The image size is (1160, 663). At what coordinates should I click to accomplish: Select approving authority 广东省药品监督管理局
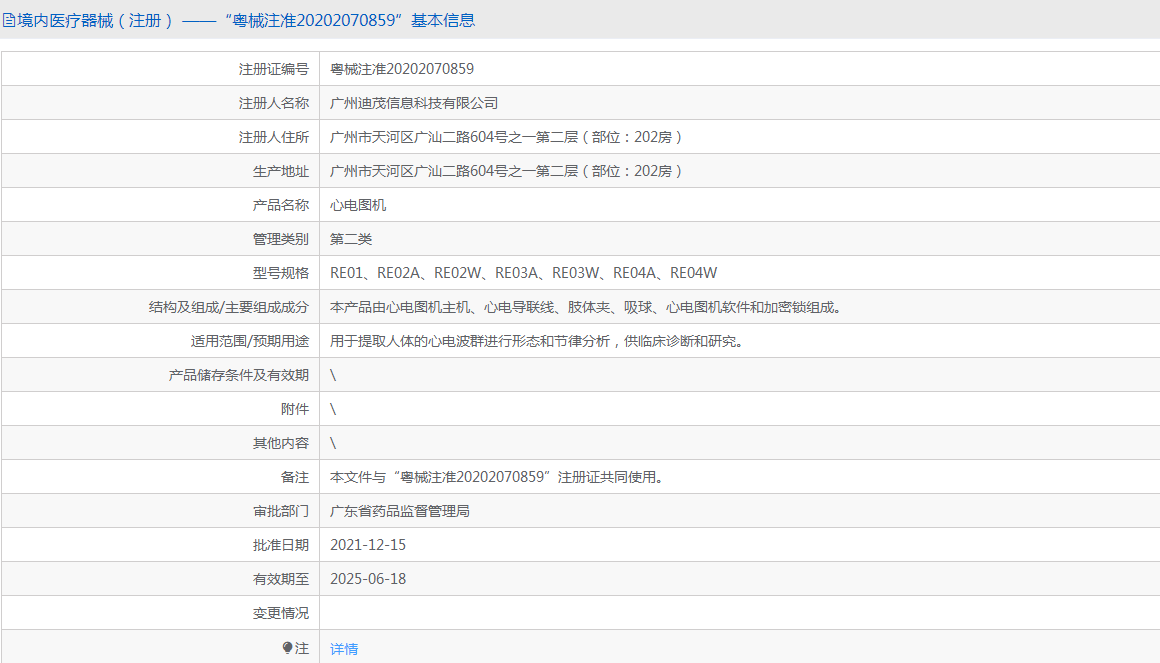400,511
